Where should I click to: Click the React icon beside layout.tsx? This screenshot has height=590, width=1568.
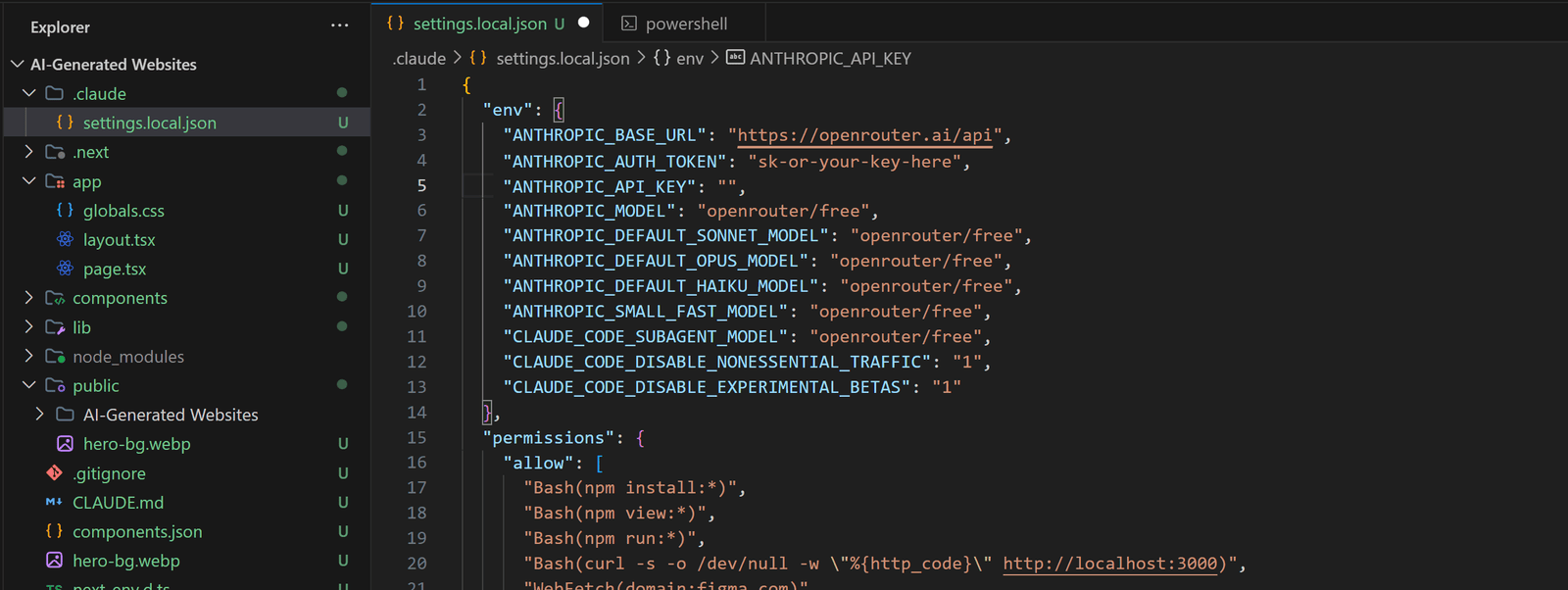point(65,239)
